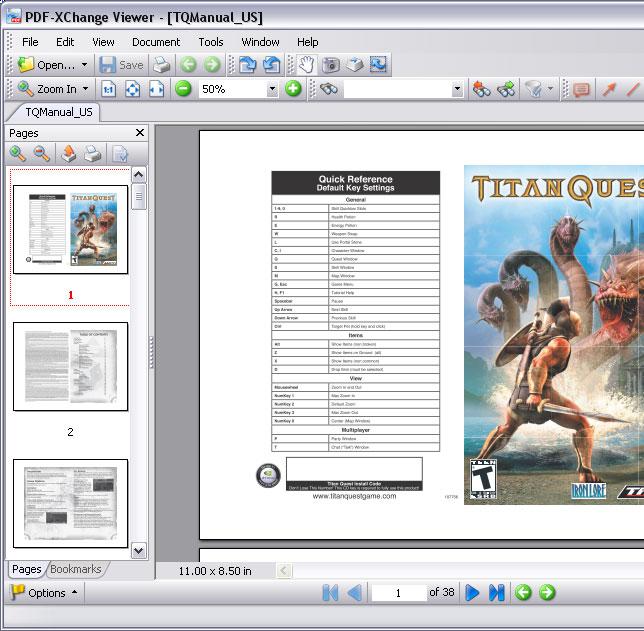The image size is (644, 631).
Task: Open the search field dropdown list
Action: pyautogui.click(x=457, y=89)
